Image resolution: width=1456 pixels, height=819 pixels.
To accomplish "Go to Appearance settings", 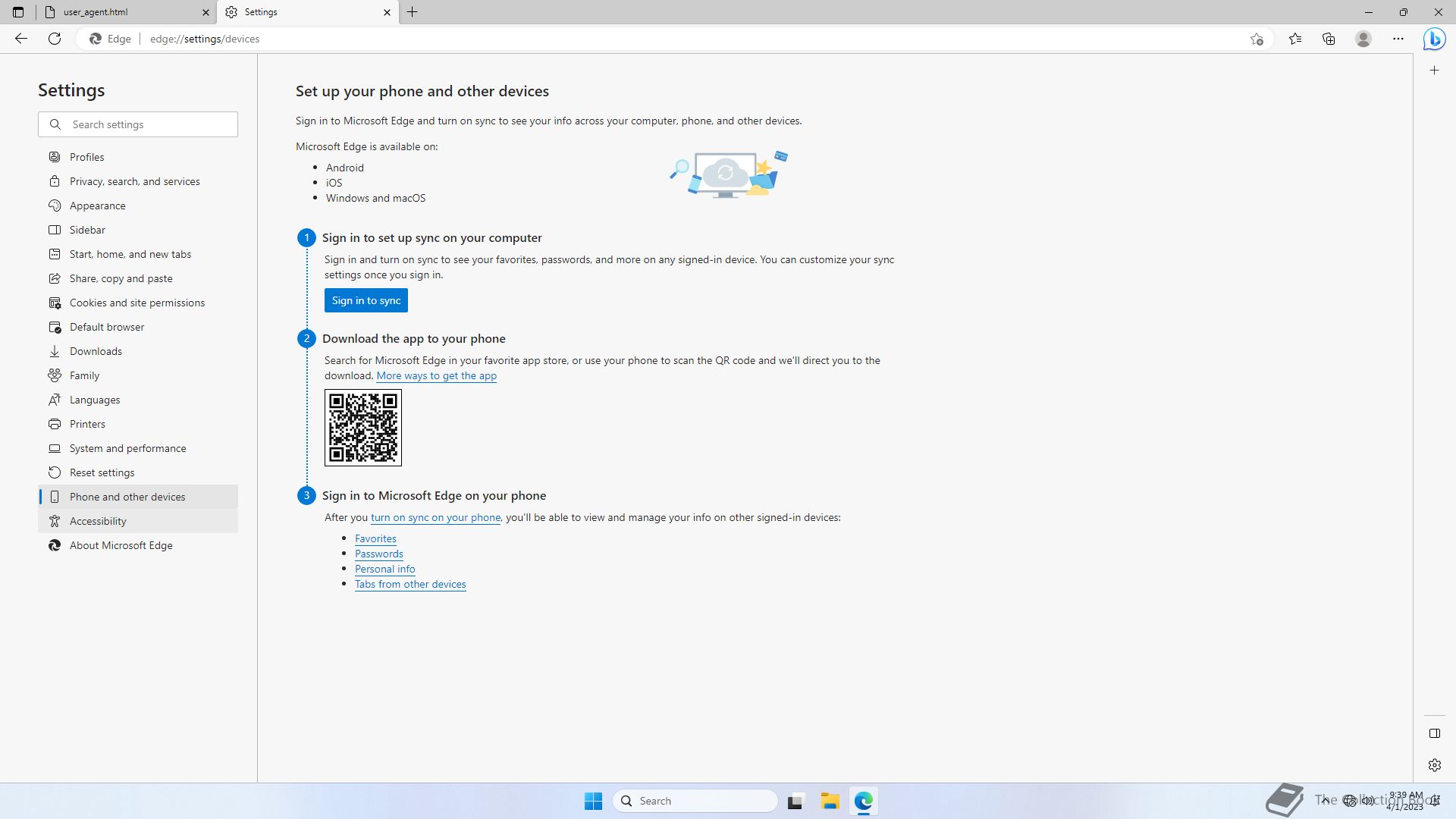I will [138, 206].
